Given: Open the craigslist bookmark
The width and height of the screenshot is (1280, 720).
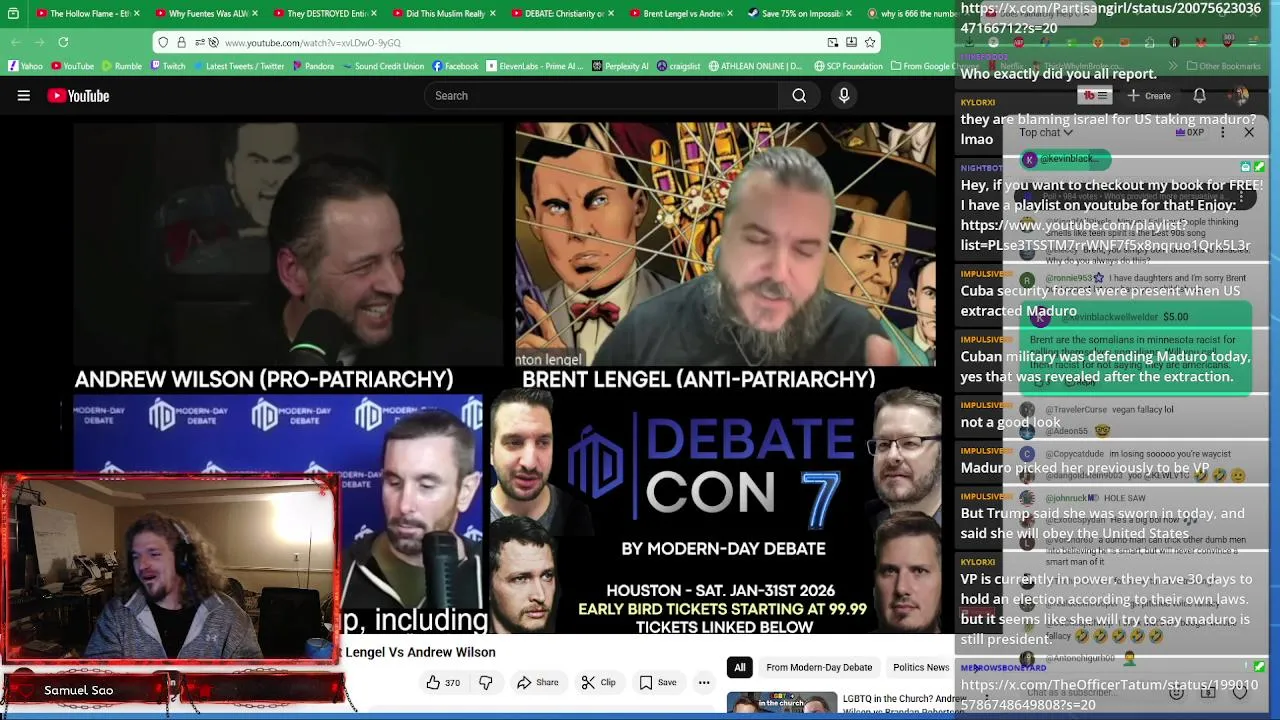Looking at the screenshot, I should pos(678,66).
